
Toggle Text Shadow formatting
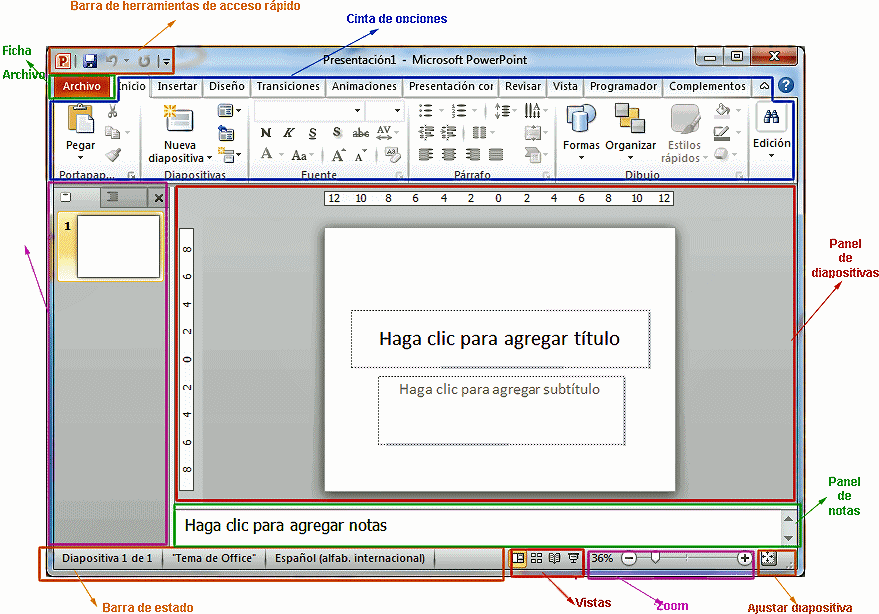tap(337, 132)
